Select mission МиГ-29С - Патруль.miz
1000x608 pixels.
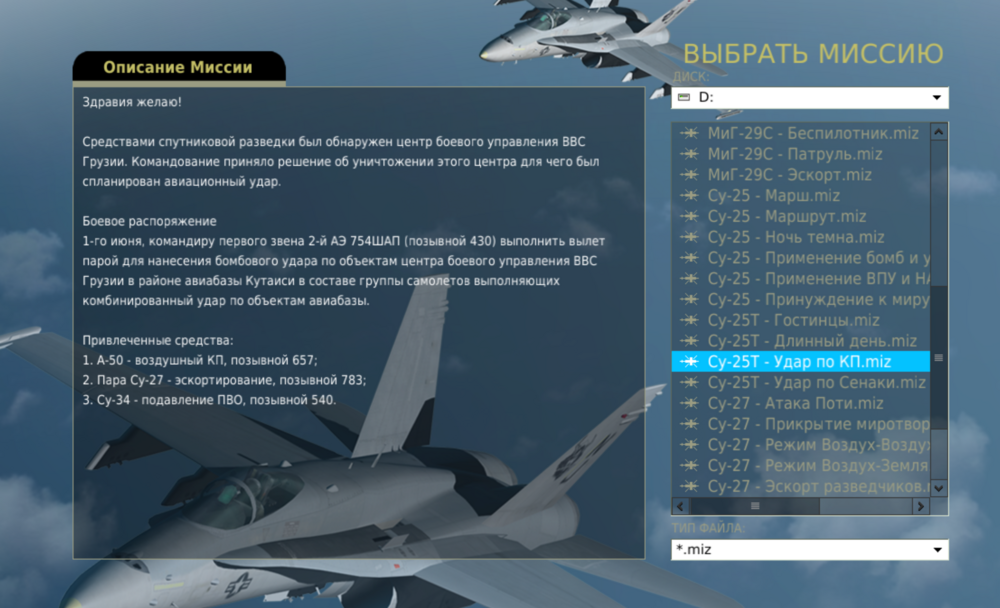(x=790, y=152)
